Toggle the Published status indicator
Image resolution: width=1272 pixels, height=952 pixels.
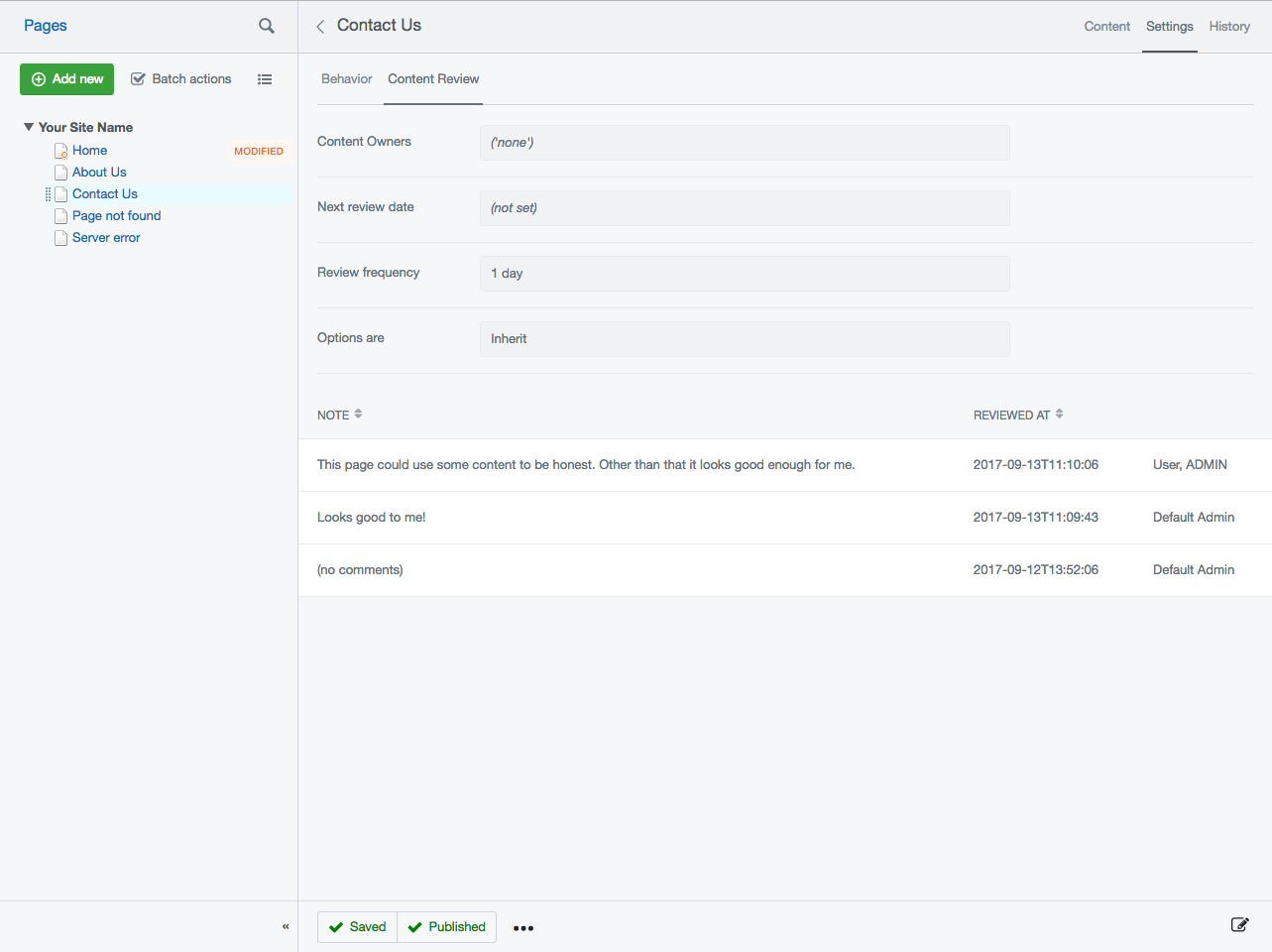click(446, 926)
